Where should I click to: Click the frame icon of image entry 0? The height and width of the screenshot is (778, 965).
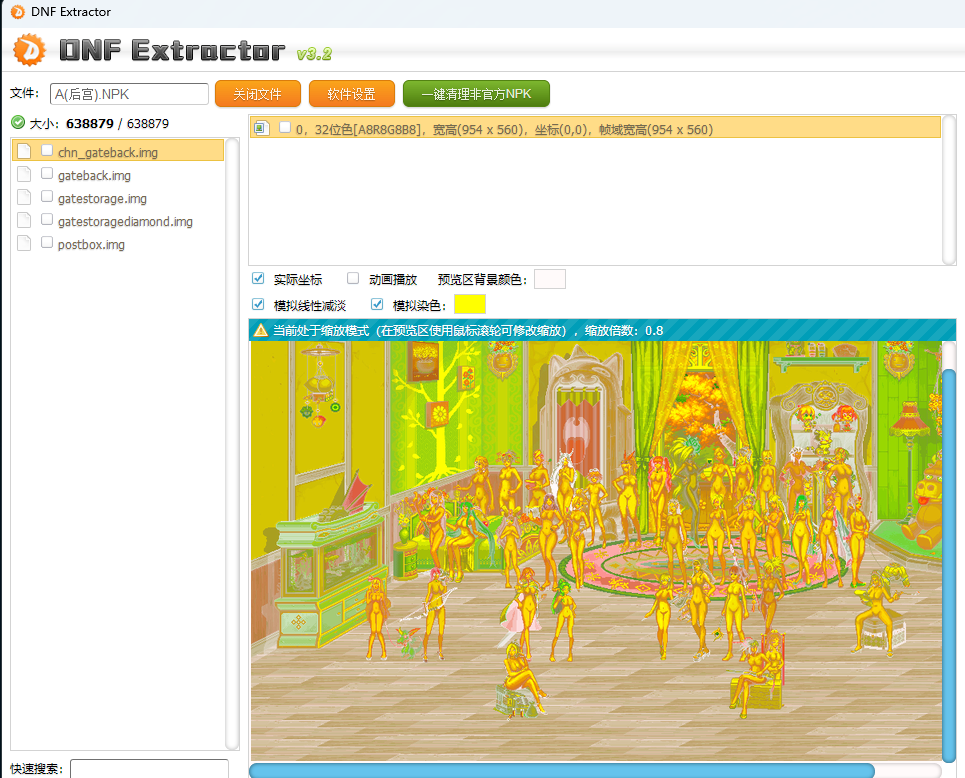(262, 128)
